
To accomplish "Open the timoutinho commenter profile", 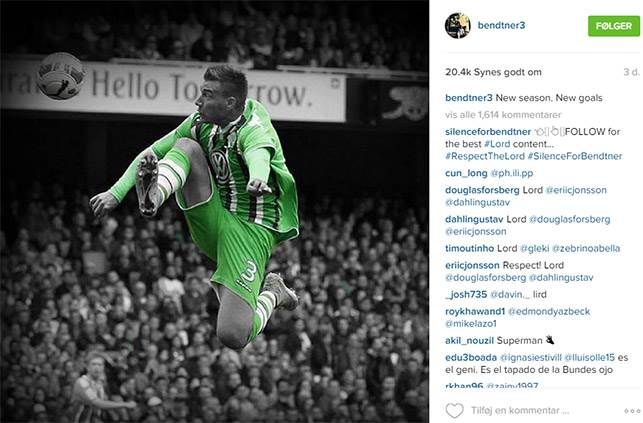I will 470,248.
